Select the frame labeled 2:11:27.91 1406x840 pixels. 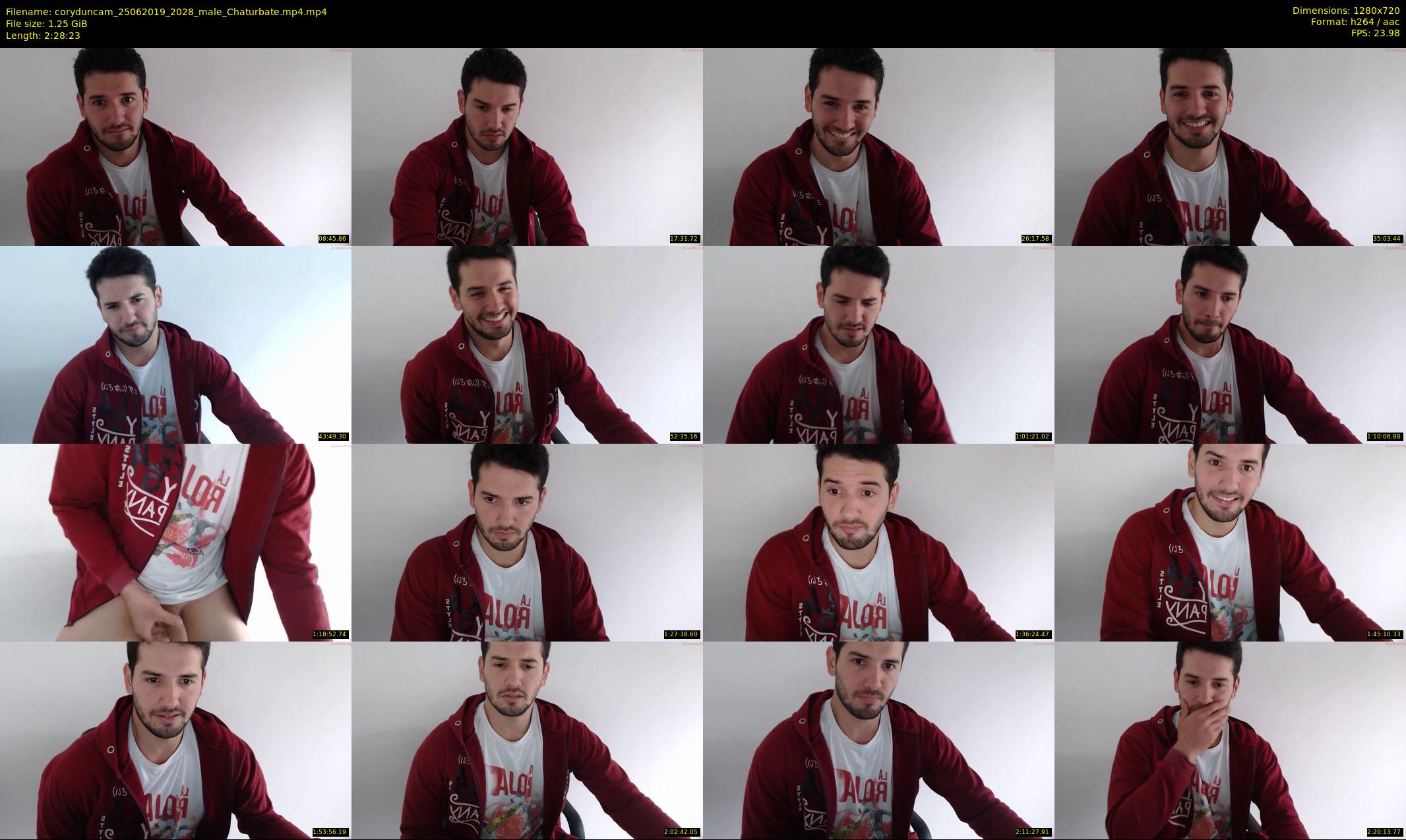click(878, 740)
